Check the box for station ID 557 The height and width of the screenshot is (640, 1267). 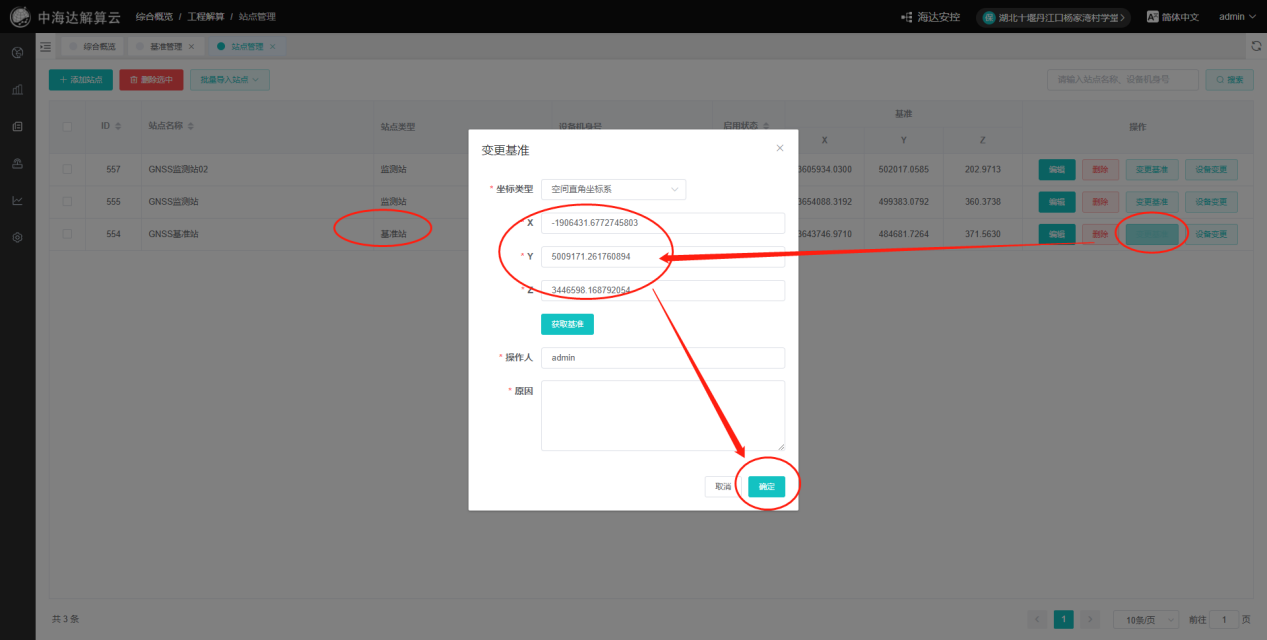click(x=67, y=170)
